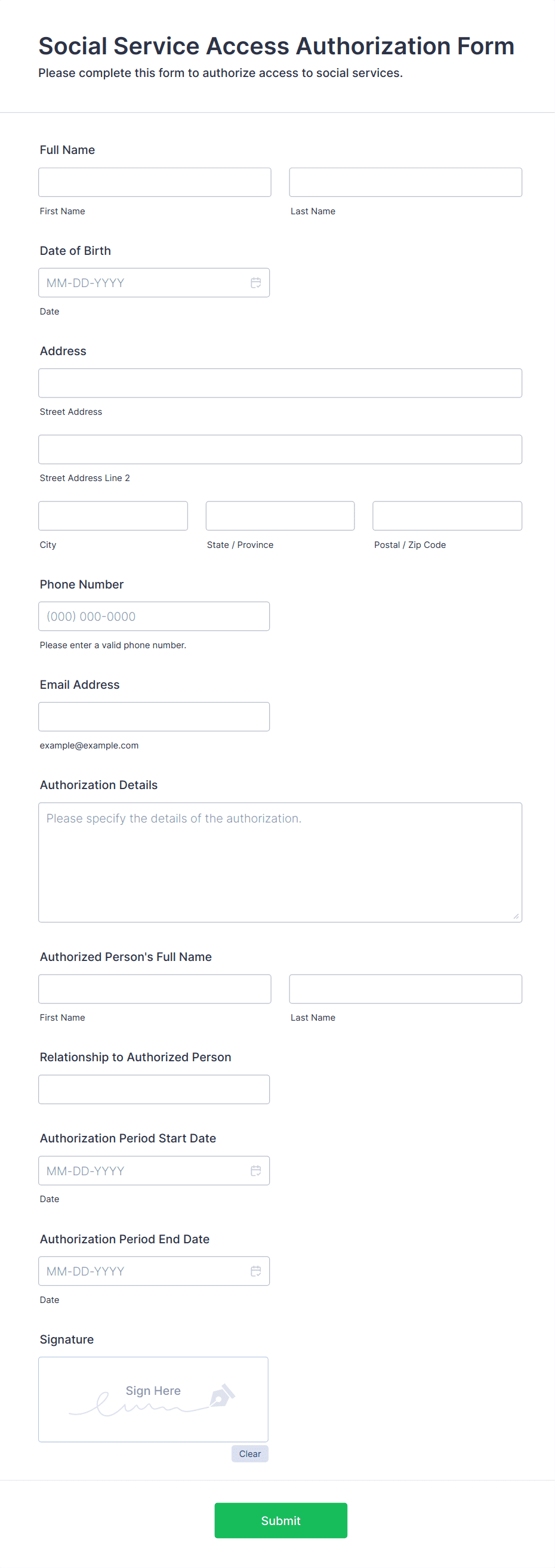Open the Authorization Period Start Date calendar
This screenshot has height=1568, width=555.
point(255,1170)
